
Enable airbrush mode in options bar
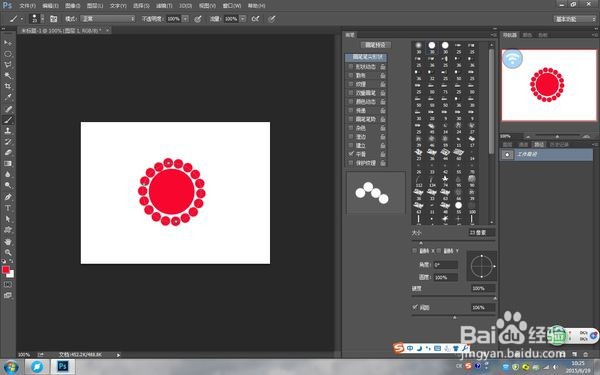(x=255, y=19)
